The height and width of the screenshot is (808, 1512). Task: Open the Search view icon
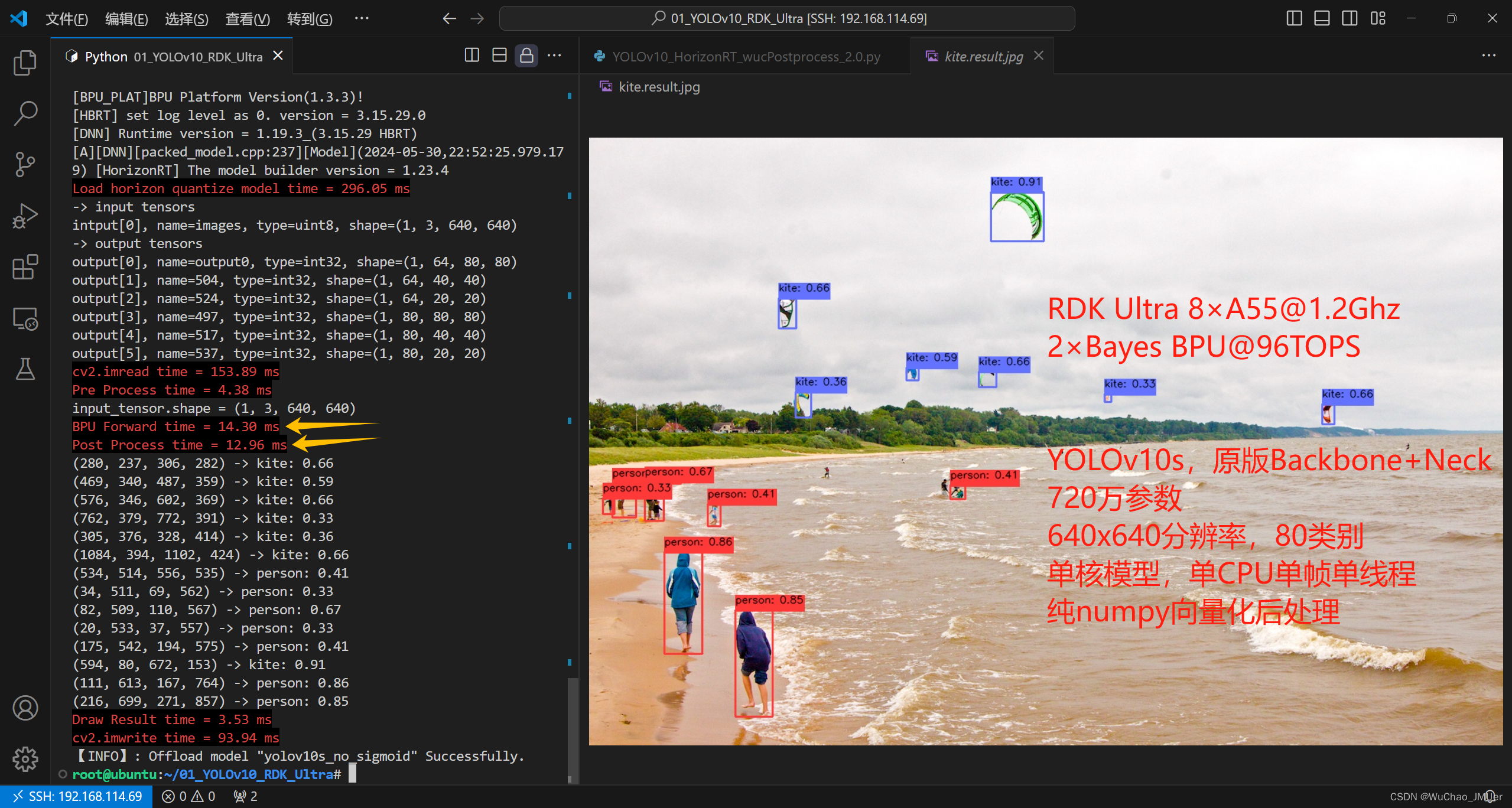point(25,113)
